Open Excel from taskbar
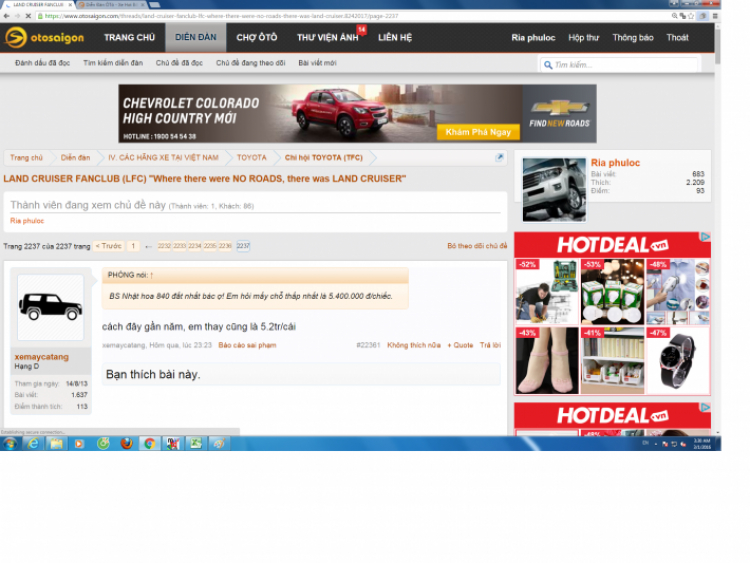Viewport: 750px width, 563px height. pyautogui.click(x=196, y=443)
